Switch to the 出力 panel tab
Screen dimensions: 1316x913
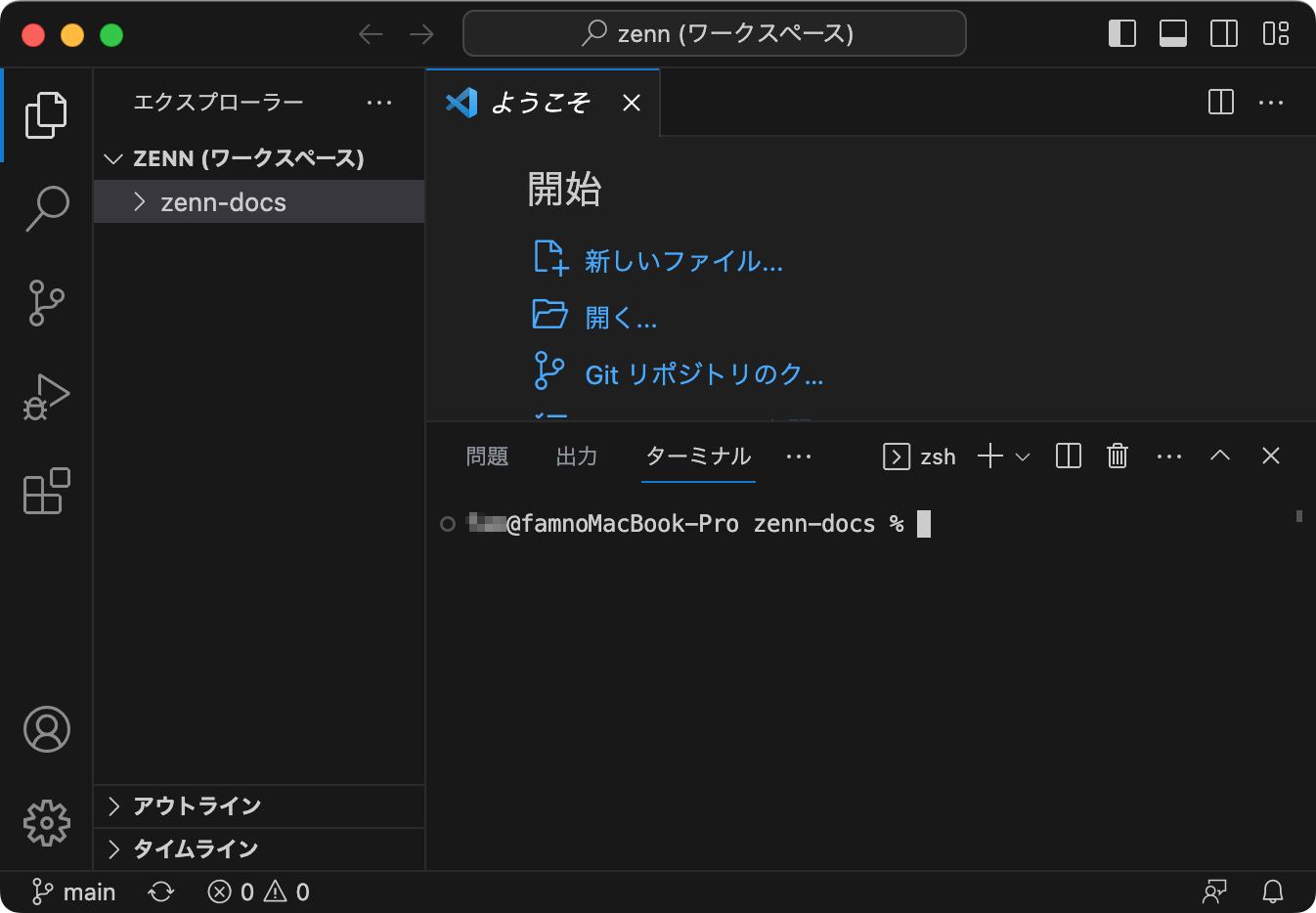pos(577,456)
